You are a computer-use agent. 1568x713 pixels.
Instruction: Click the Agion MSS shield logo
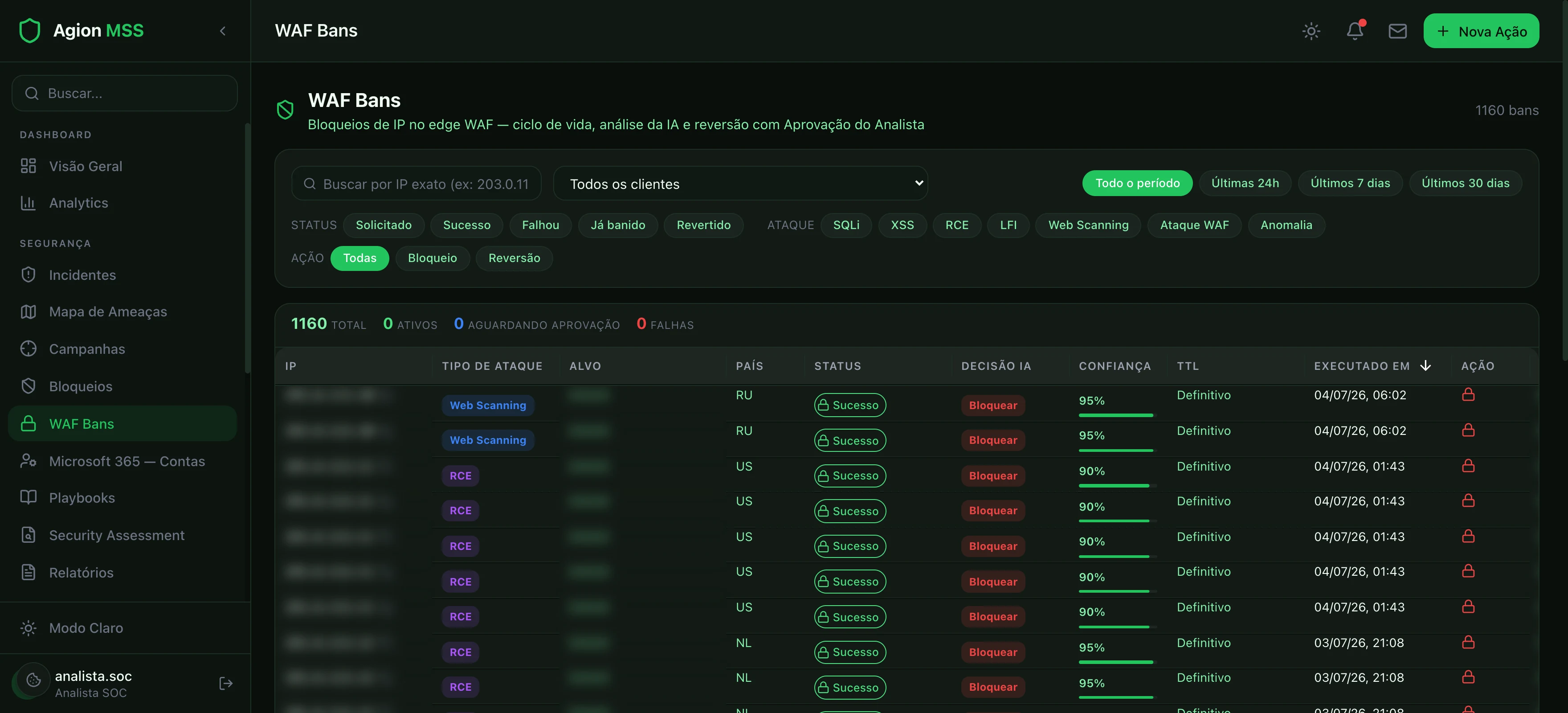coord(30,30)
